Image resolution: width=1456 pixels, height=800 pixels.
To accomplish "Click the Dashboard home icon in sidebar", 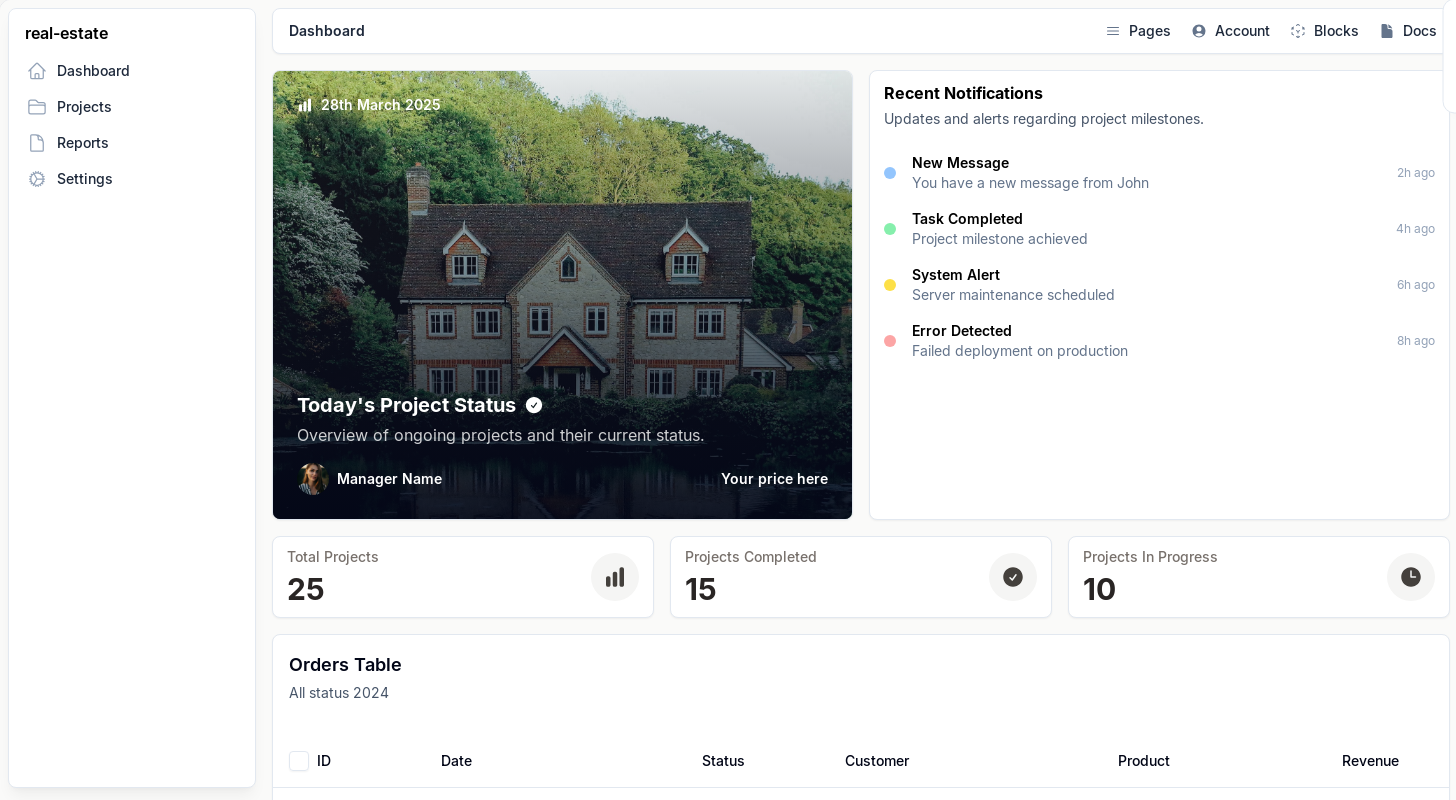I will 37,71.
